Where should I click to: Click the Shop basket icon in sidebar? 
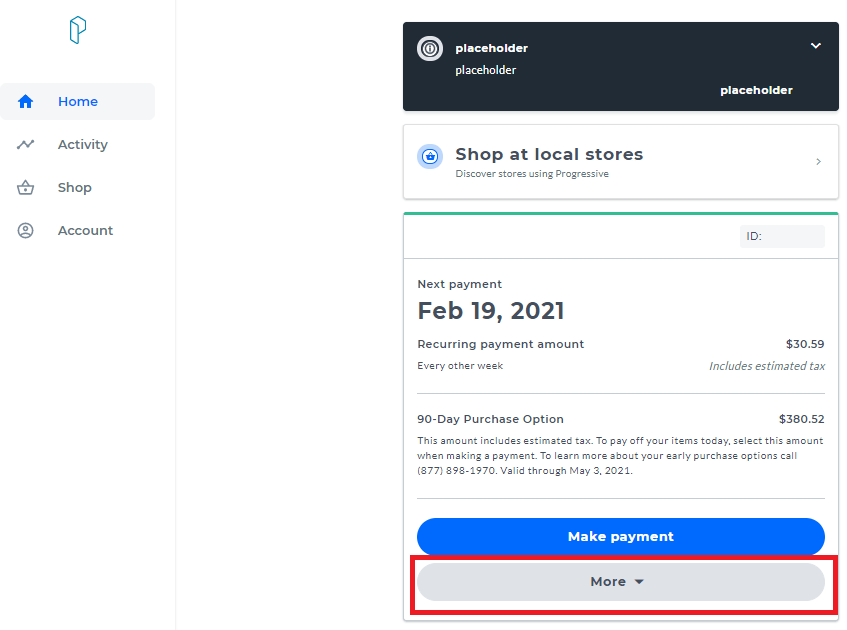[x=26, y=188]
